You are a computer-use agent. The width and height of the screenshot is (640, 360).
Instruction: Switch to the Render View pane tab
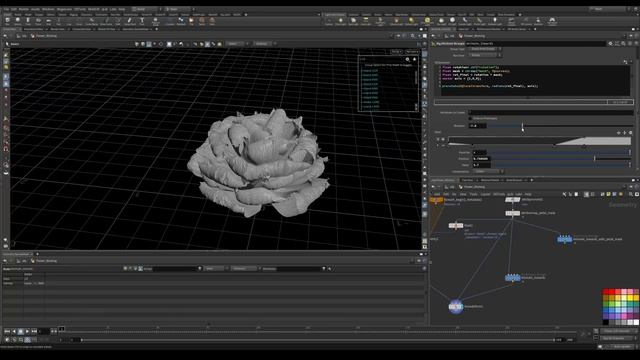point(57,29)
